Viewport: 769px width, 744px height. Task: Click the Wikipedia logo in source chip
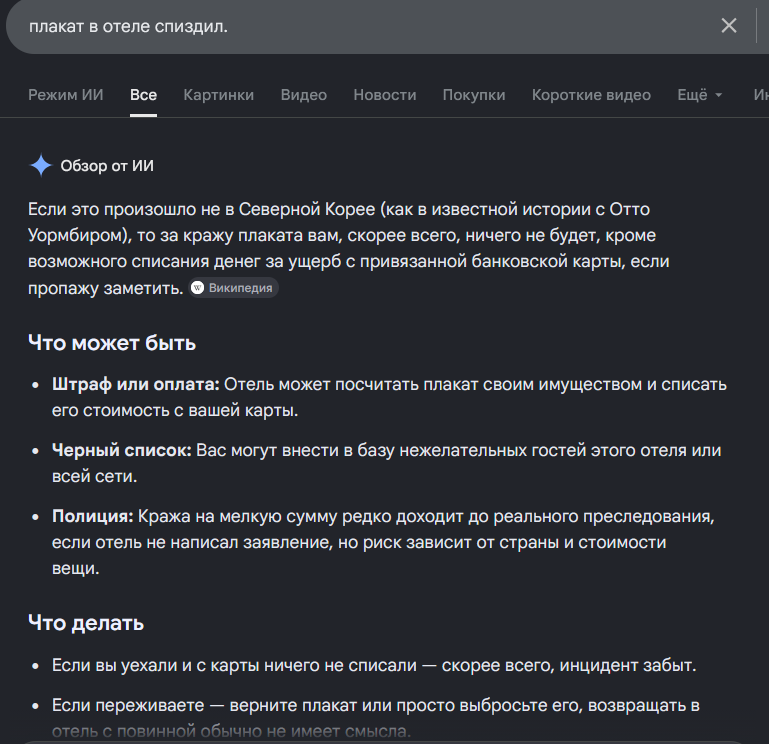click(198, 288)
